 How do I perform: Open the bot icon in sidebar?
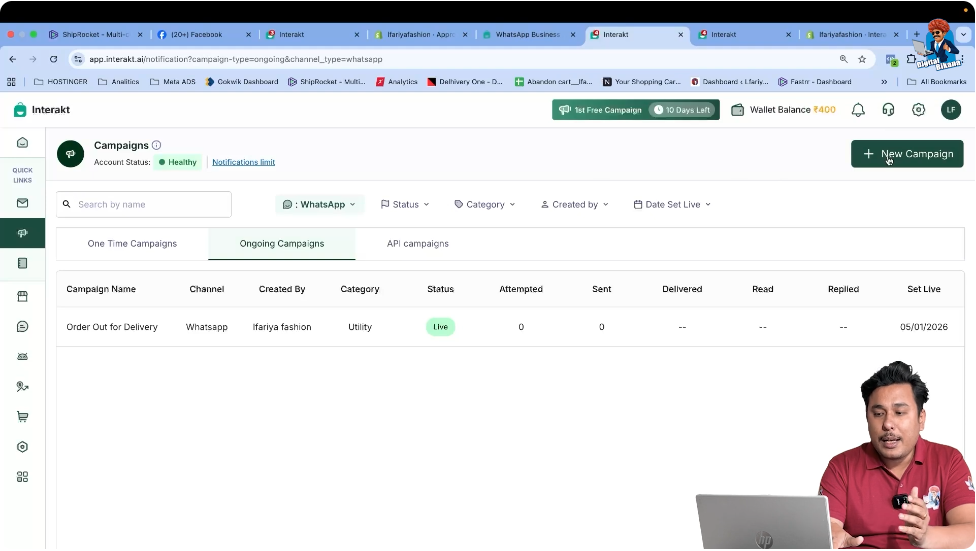pos(22,356)
